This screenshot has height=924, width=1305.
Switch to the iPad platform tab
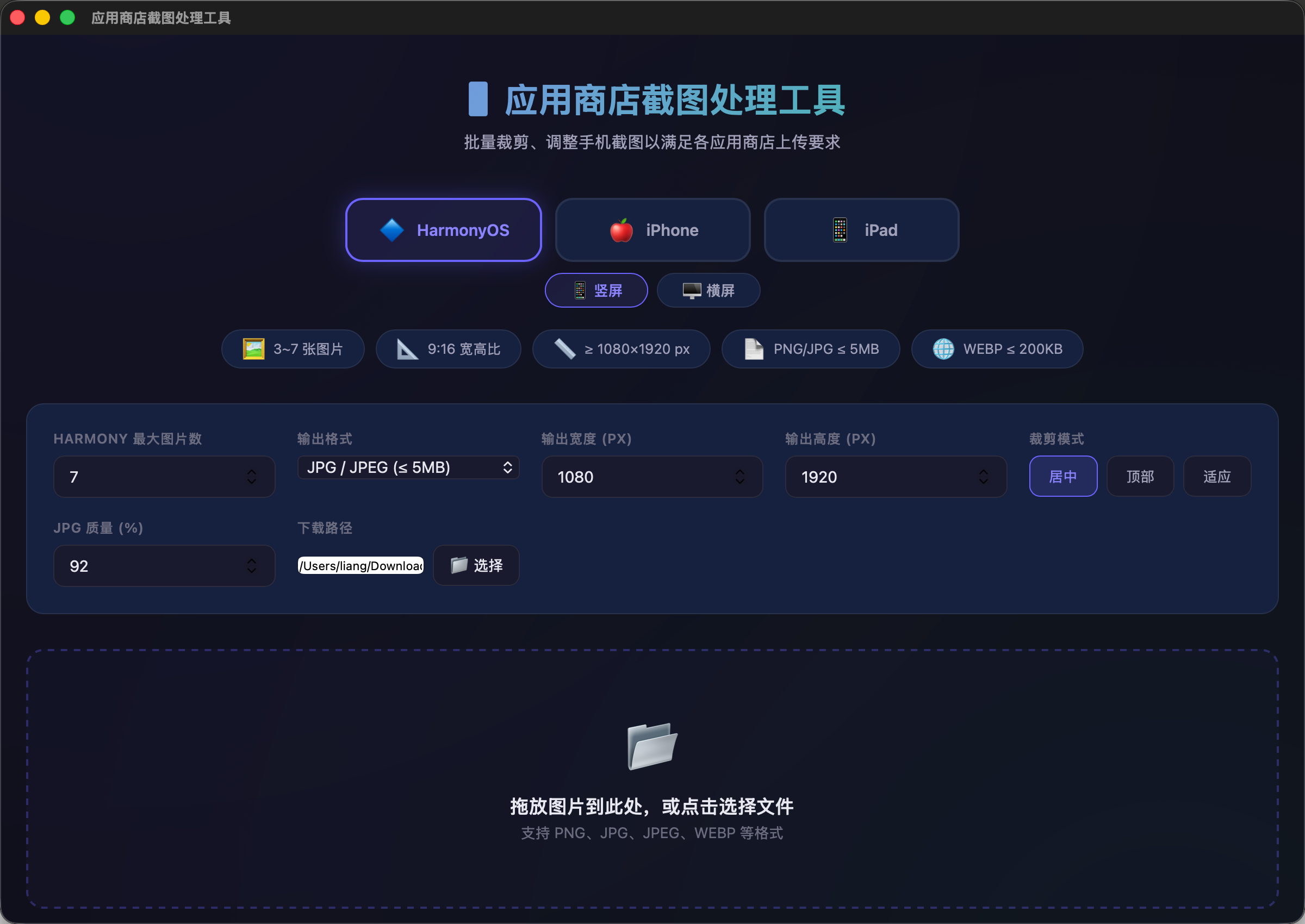tap(862, 230)
